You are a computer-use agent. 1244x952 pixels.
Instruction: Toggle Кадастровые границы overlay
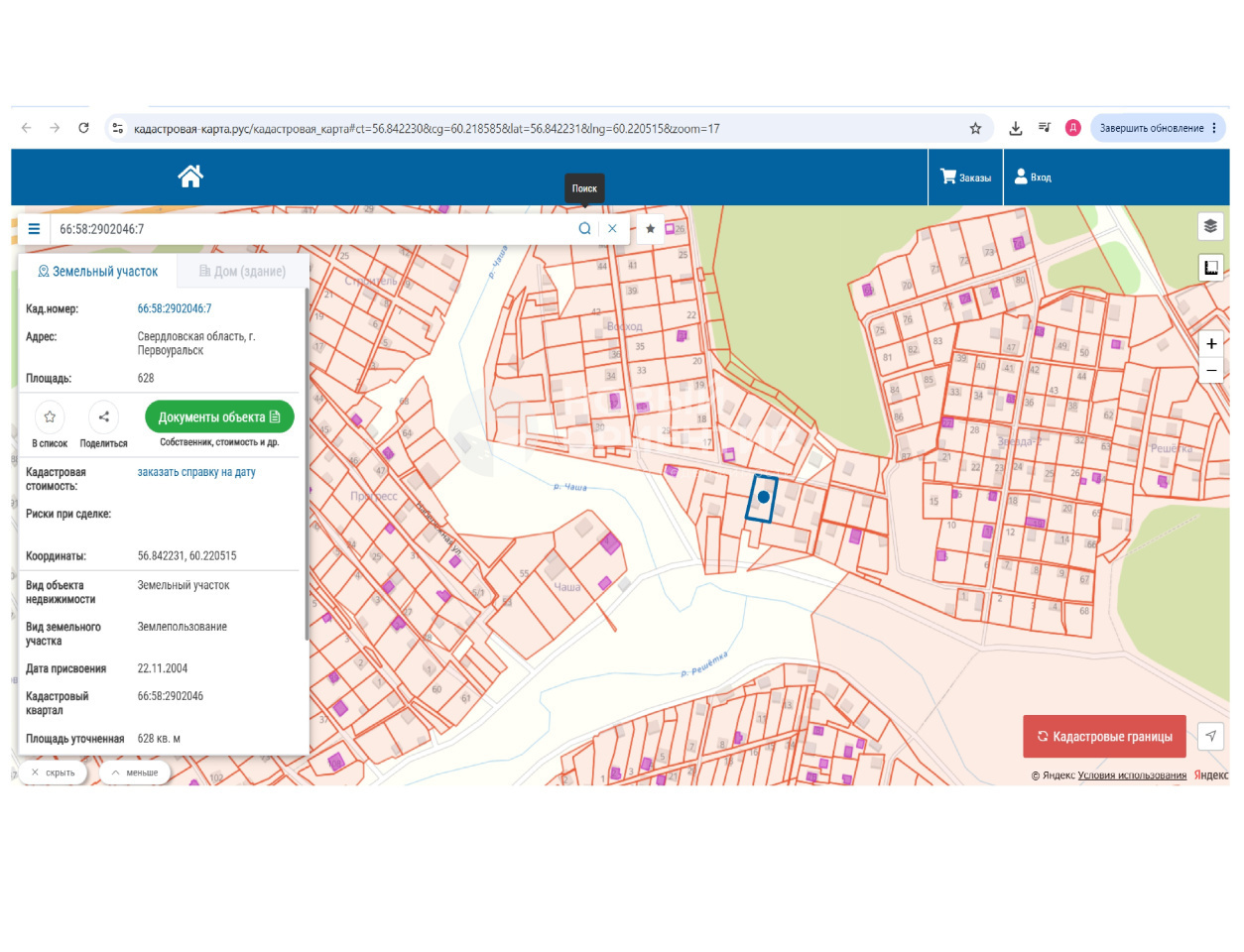tap(1104, 737)
